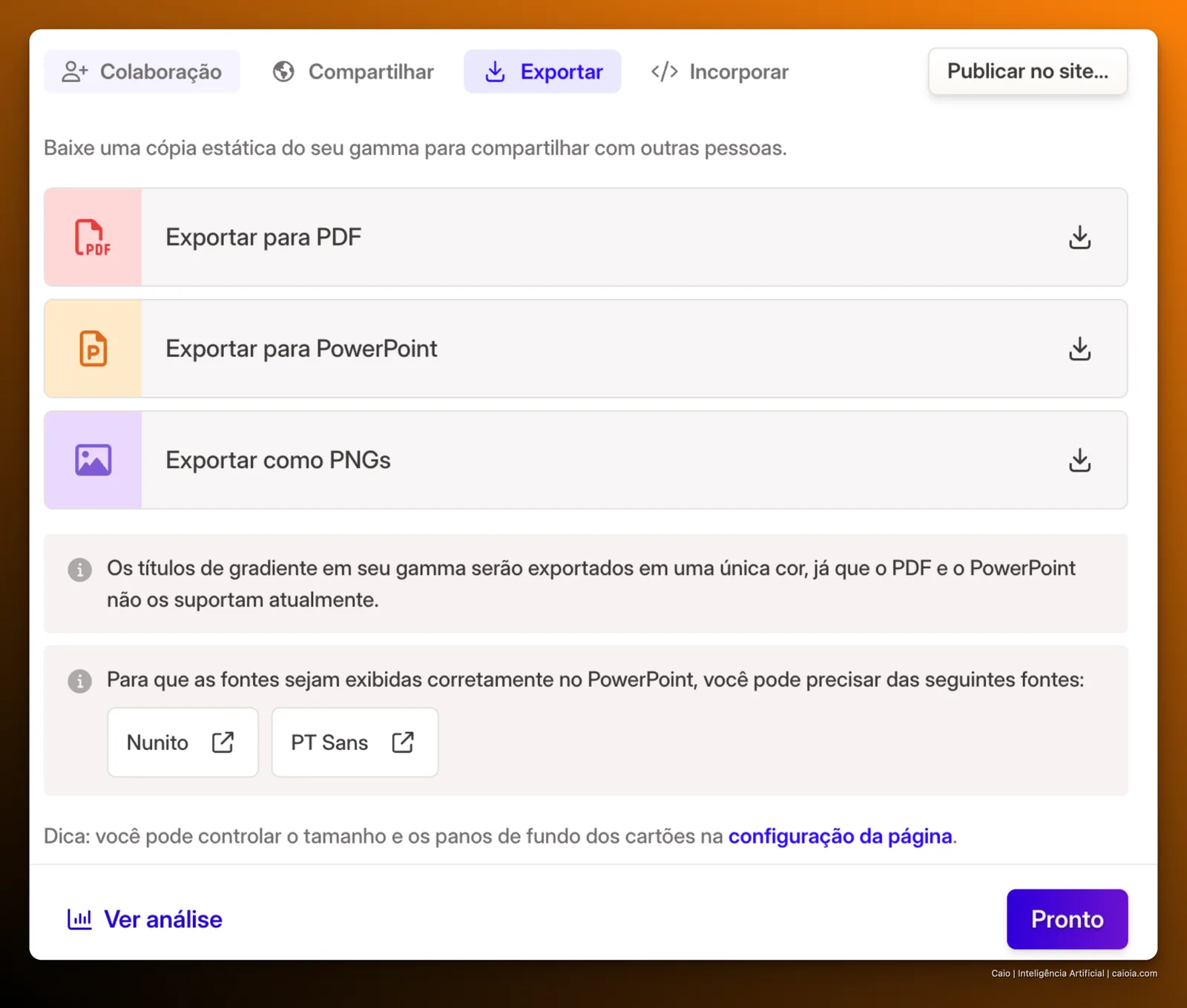Click the download icon on Exportar tab
The height and width of the screenshot is (1008, 1187).
(x=495, y=72)
